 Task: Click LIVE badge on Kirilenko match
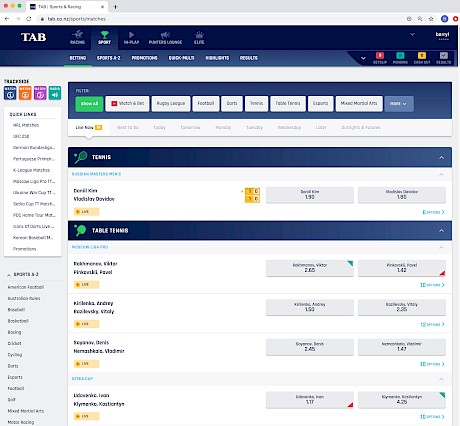click(x=86, y=324)
